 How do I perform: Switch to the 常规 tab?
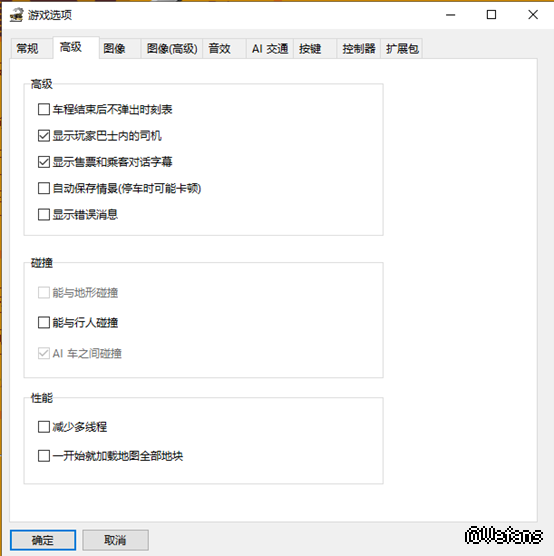[27, 49]
